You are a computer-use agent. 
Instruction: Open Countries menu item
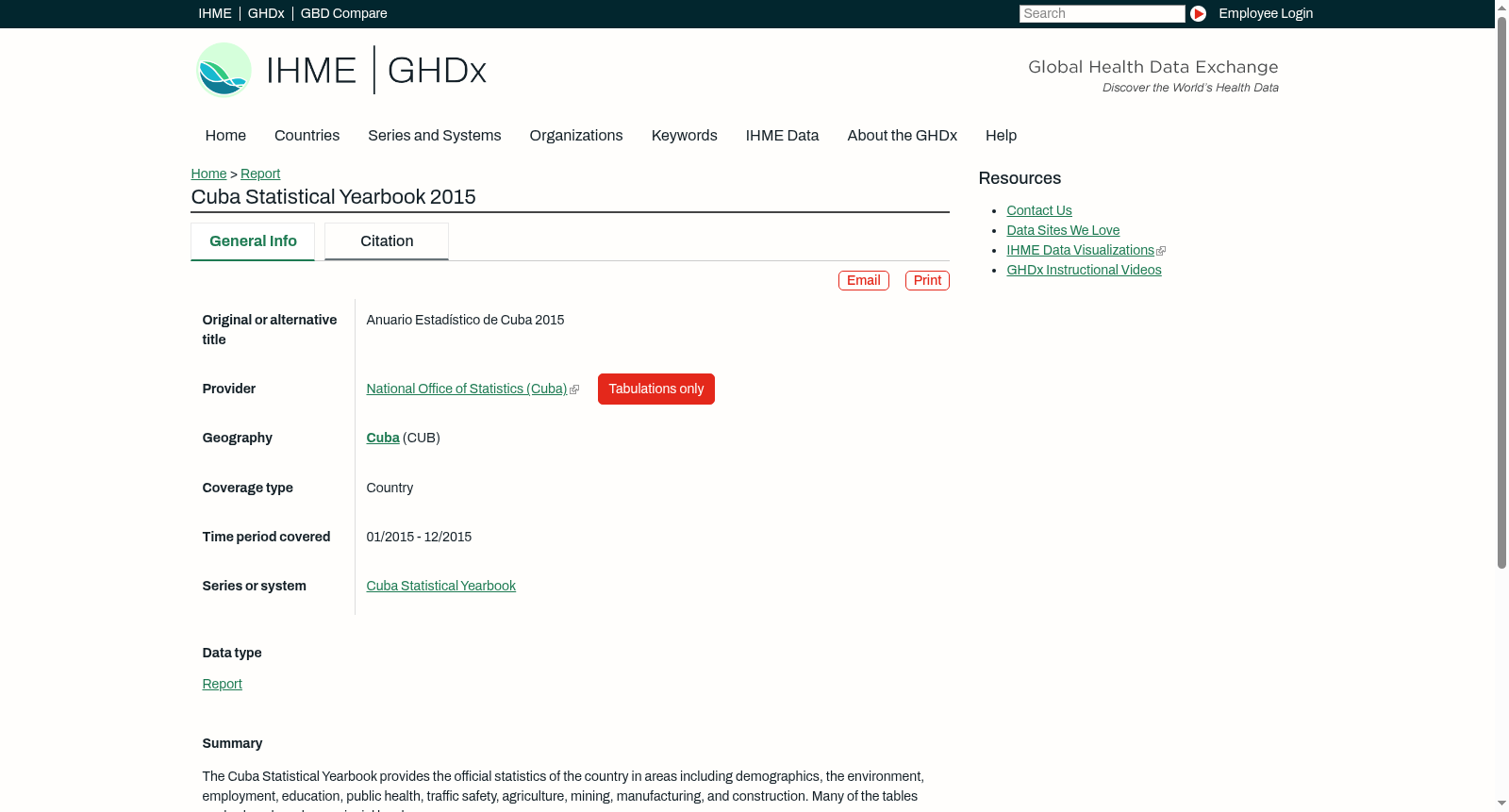307,136
